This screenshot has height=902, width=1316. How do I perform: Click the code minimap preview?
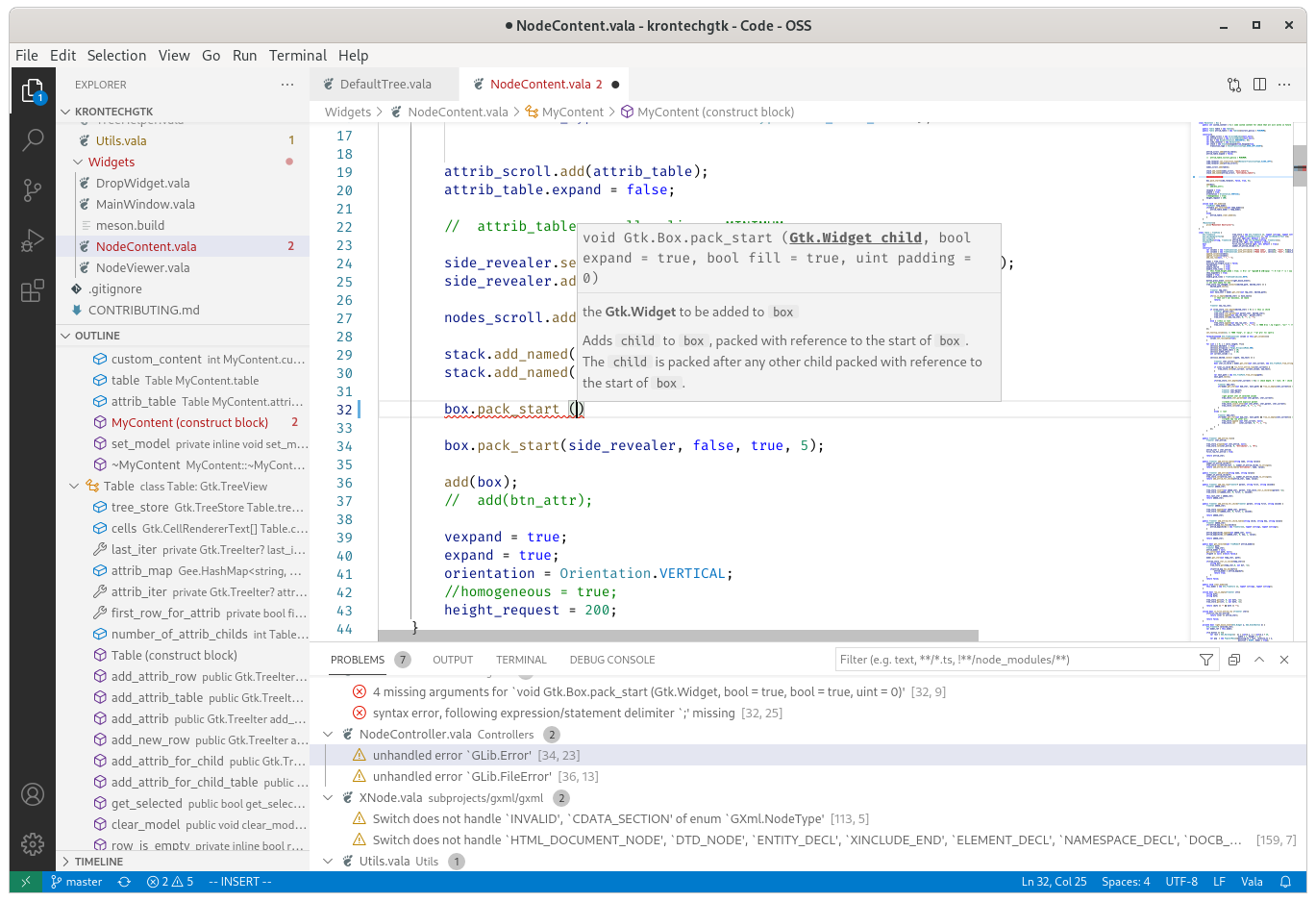click(x=1242, y=381)
